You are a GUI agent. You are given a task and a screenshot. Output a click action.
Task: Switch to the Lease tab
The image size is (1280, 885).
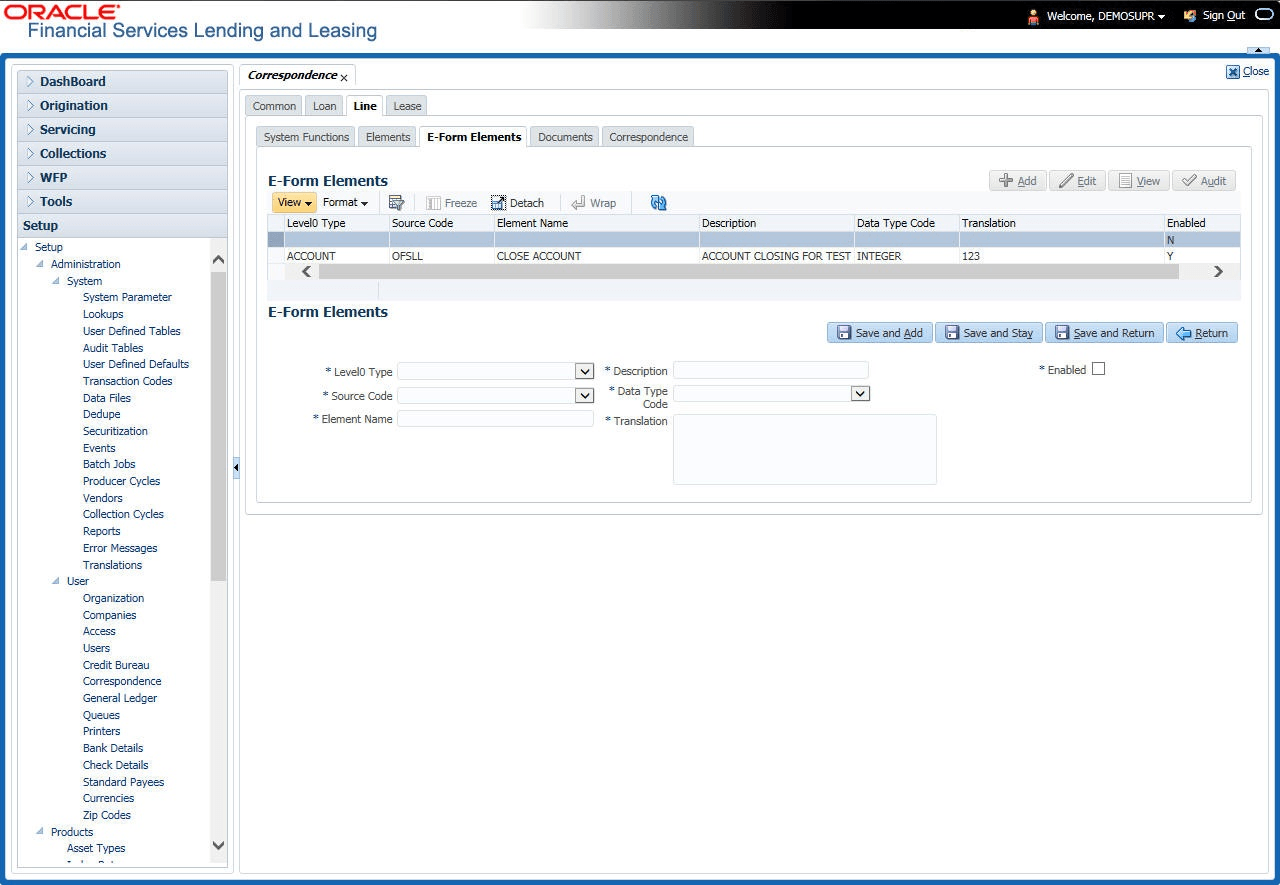pyautogui.click(x=407, y=106)
